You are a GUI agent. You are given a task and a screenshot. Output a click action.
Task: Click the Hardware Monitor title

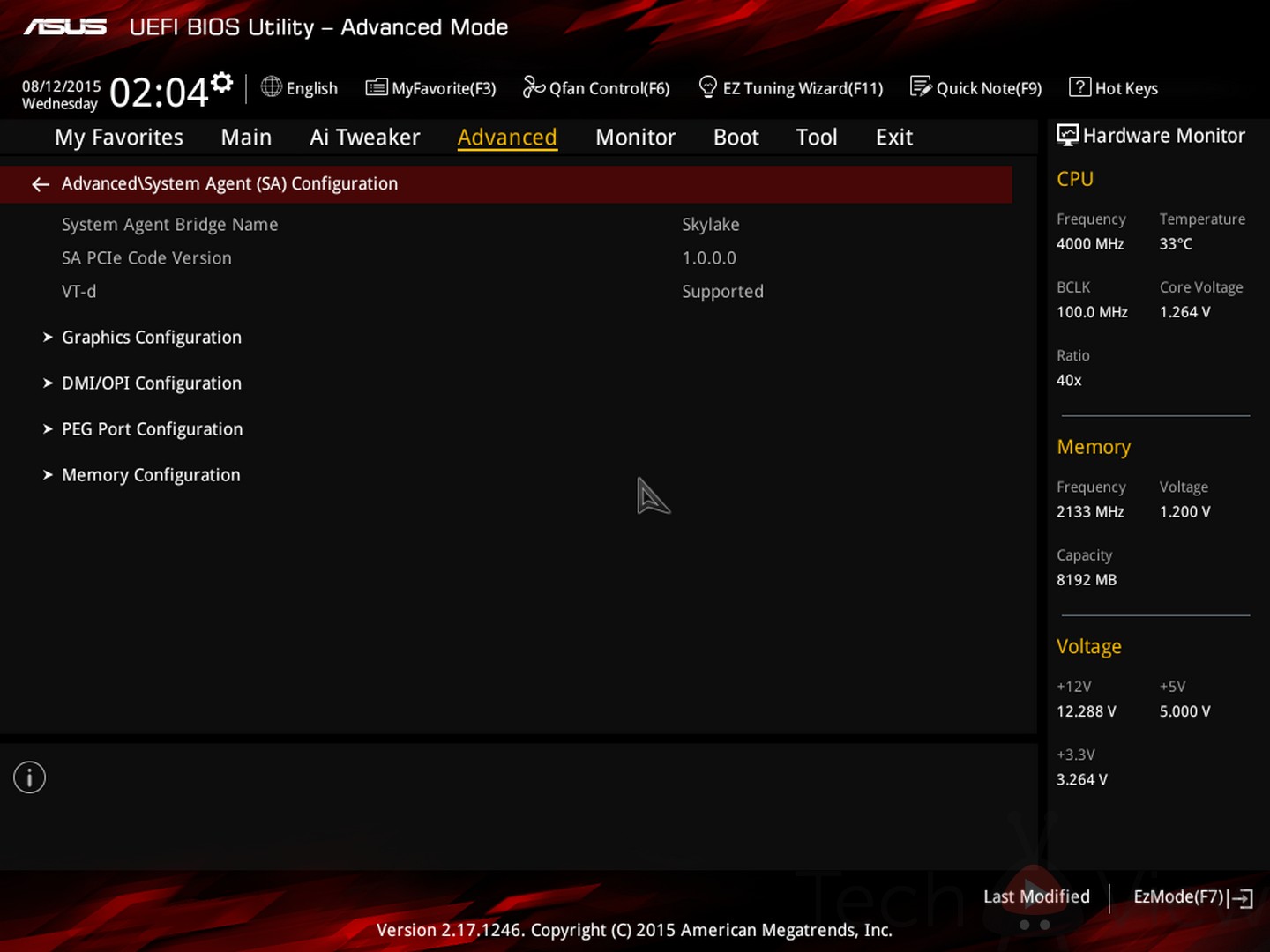[x=1164, y=136]
